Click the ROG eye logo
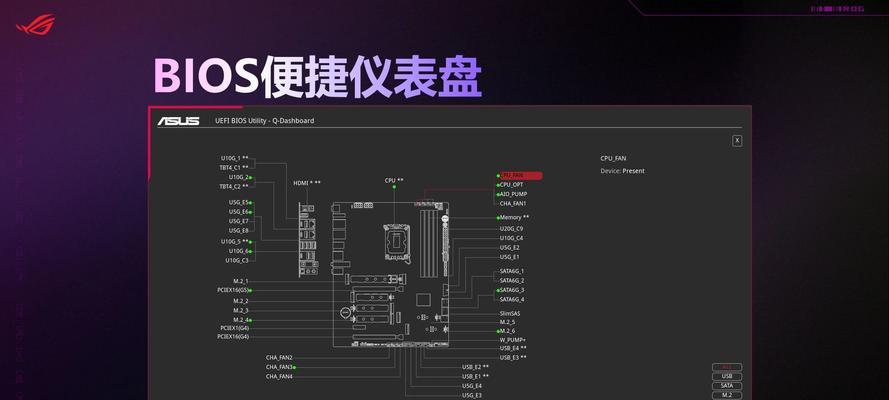 point(35,24)
